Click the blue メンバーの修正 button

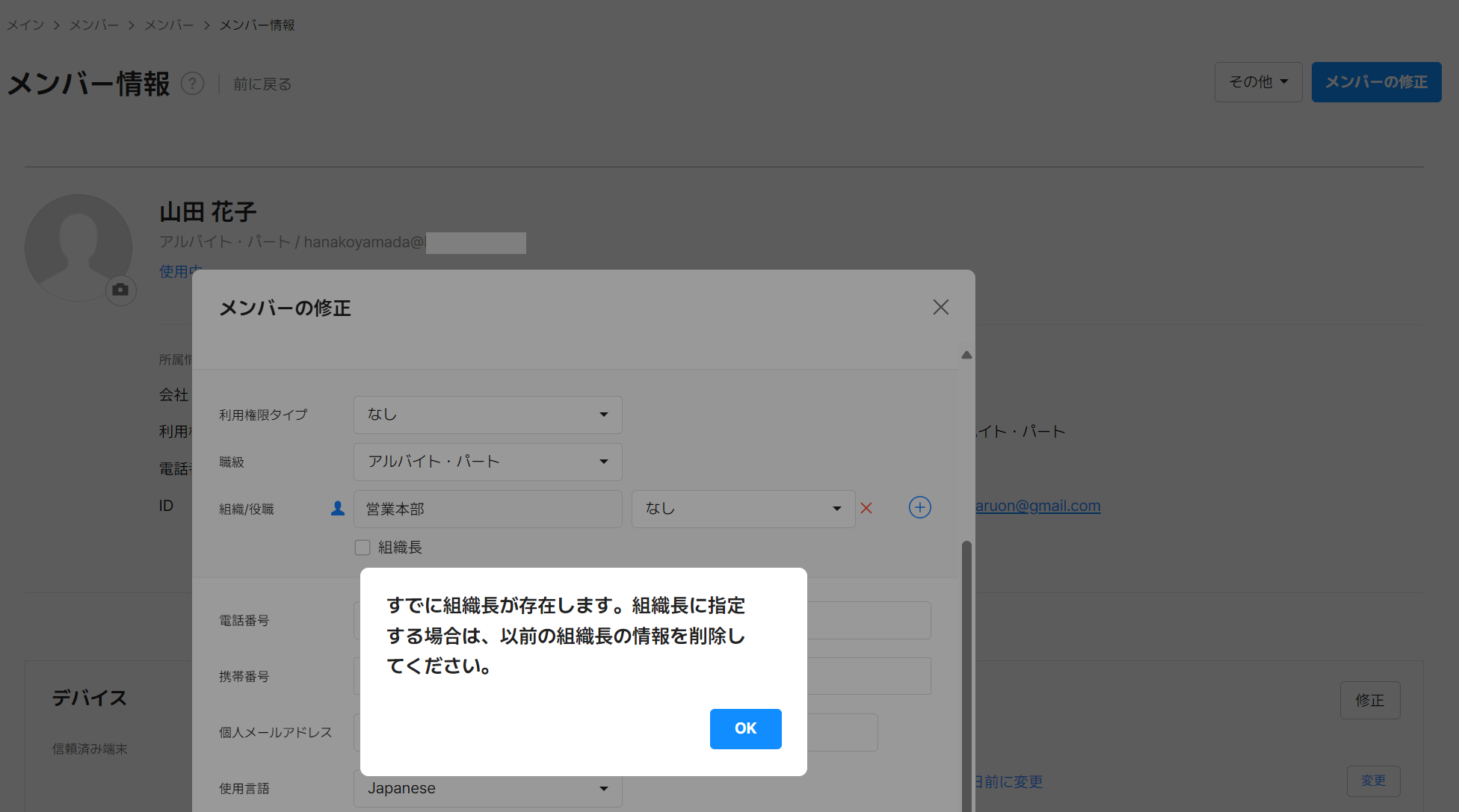click(1376, 82)
